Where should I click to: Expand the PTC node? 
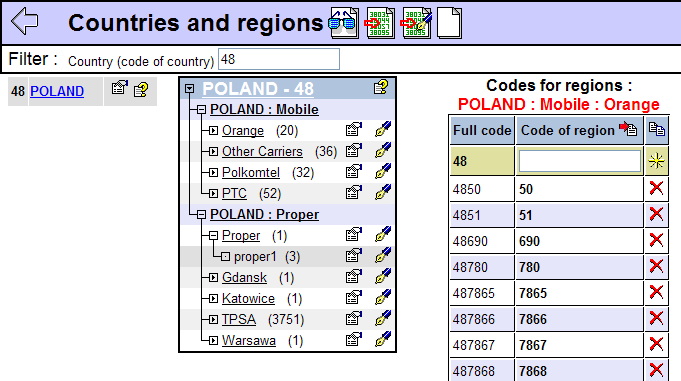coord(213,193)
